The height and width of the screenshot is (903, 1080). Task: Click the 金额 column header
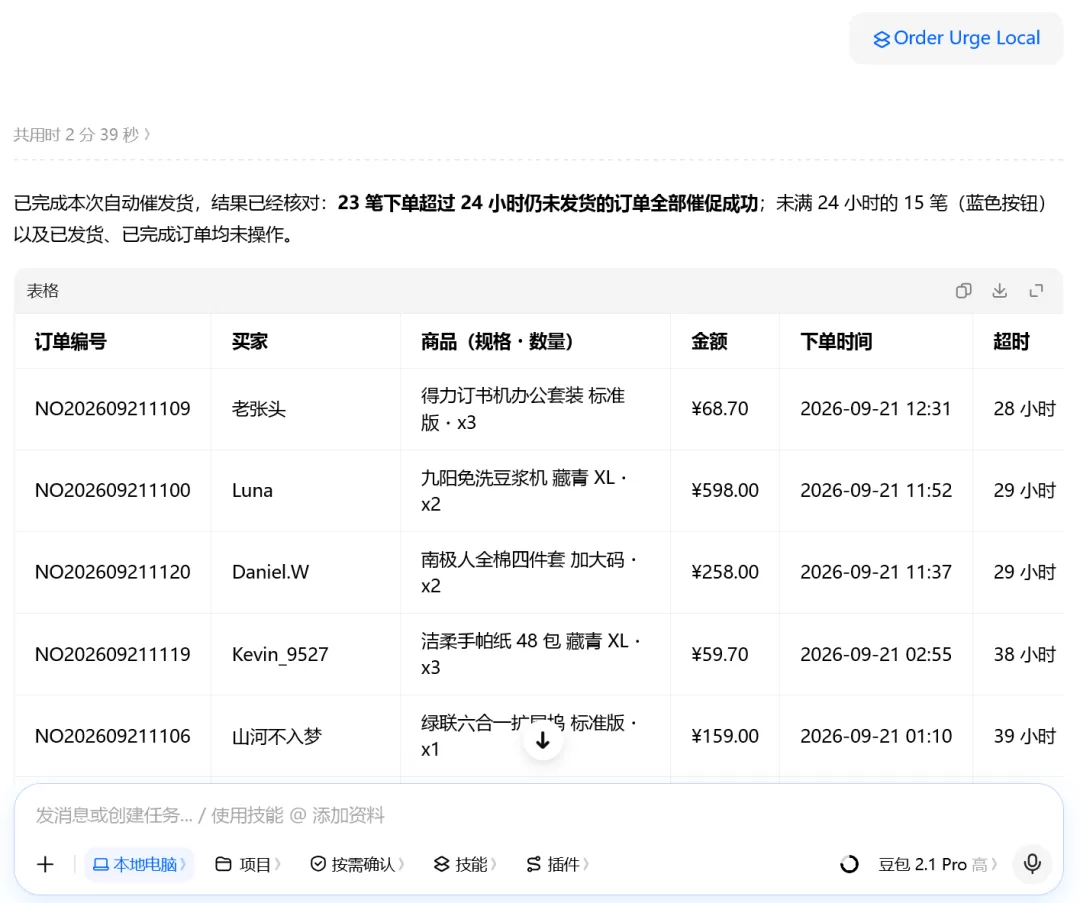(709, 342)
